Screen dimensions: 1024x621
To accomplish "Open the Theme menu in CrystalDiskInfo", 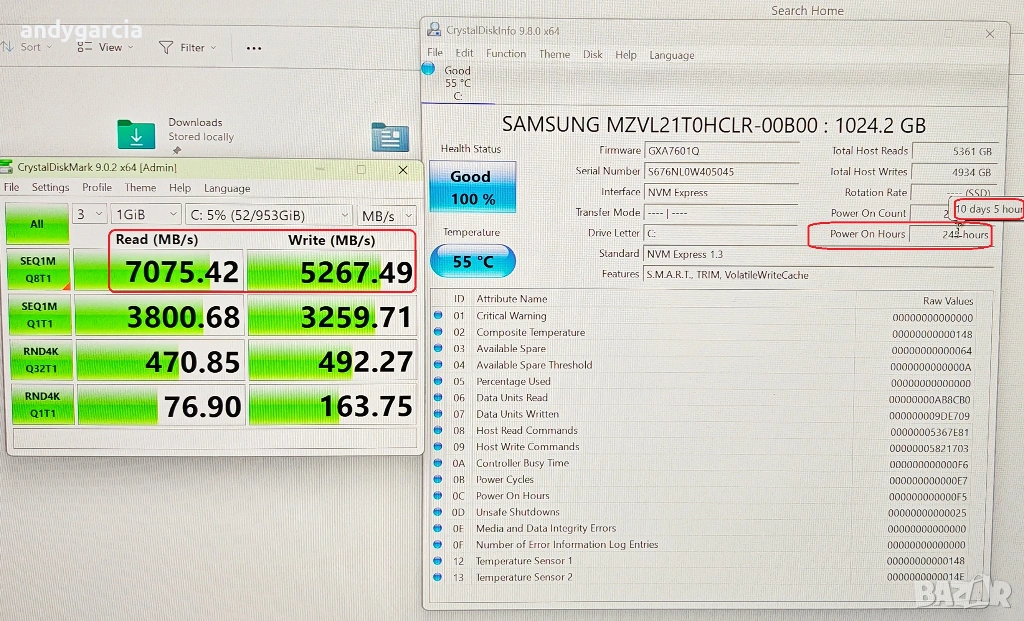I will coord(554,54).
